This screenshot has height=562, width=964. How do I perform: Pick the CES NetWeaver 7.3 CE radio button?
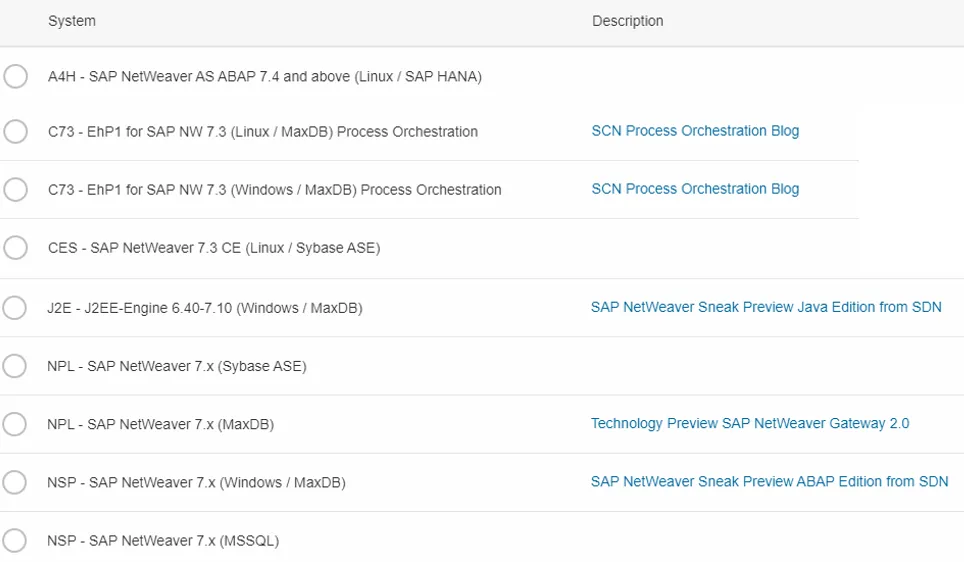click(x=15, y=247)
